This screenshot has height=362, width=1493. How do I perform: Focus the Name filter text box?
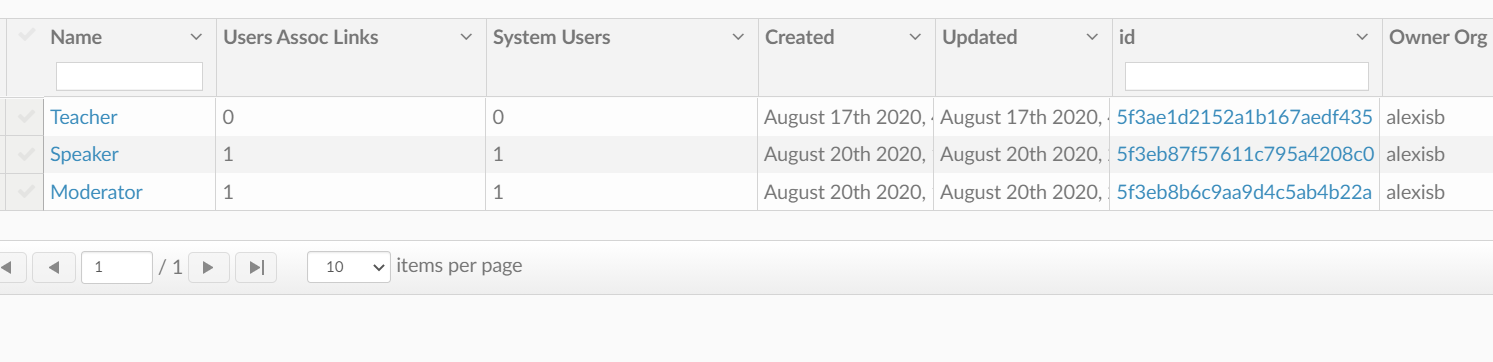pos(129,76)
